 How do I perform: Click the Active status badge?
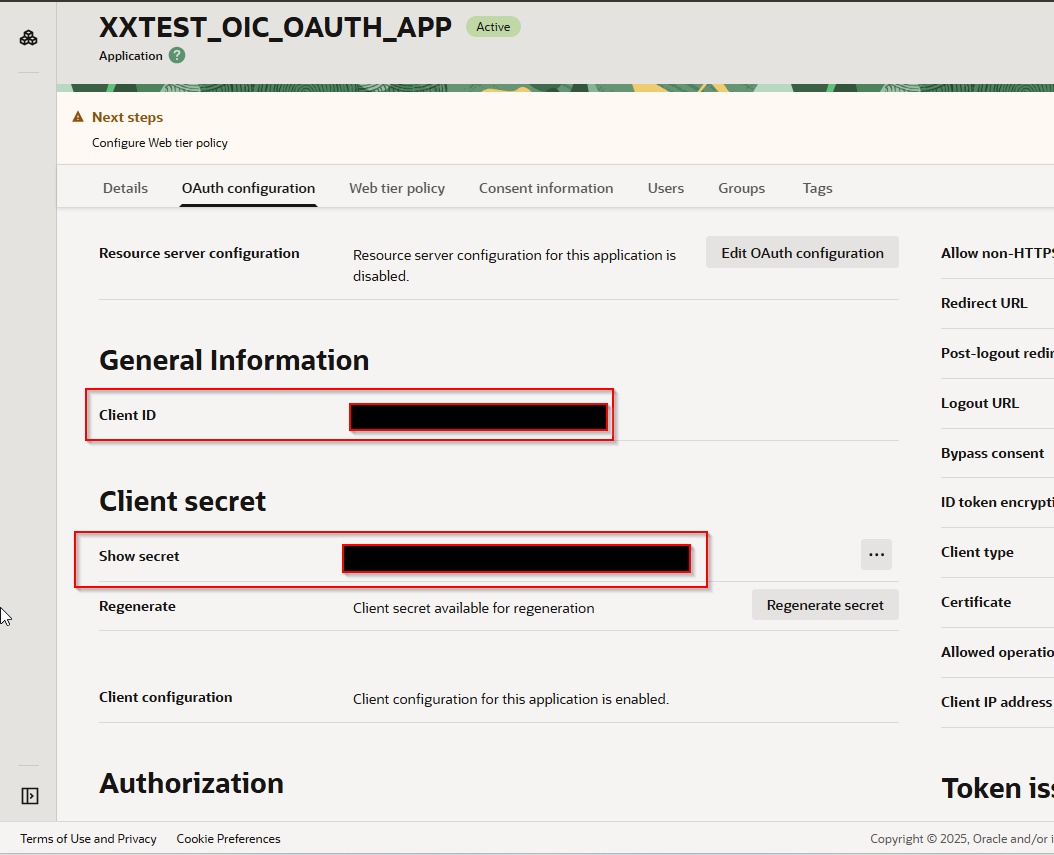pyautogui.click(x=493, y=27)
